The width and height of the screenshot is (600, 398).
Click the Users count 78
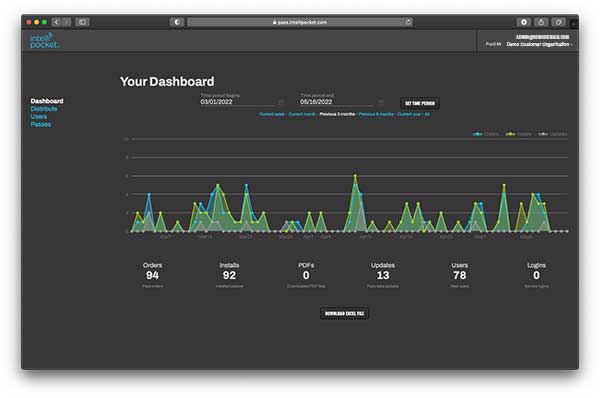click(460, 275)
